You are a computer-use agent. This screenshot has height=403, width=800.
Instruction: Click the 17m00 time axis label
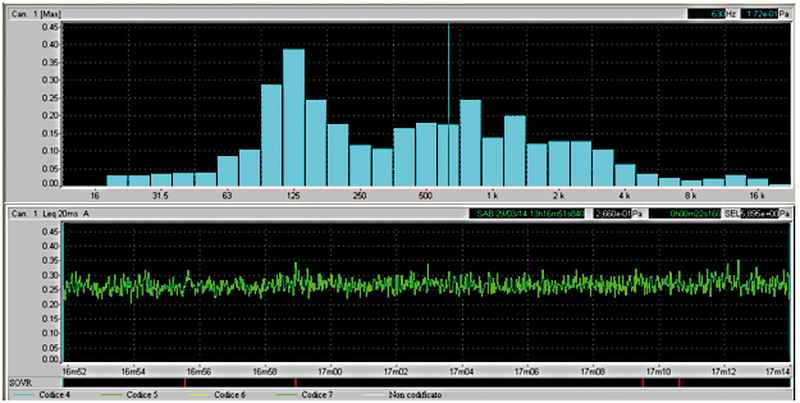click(x=330, y=371)
